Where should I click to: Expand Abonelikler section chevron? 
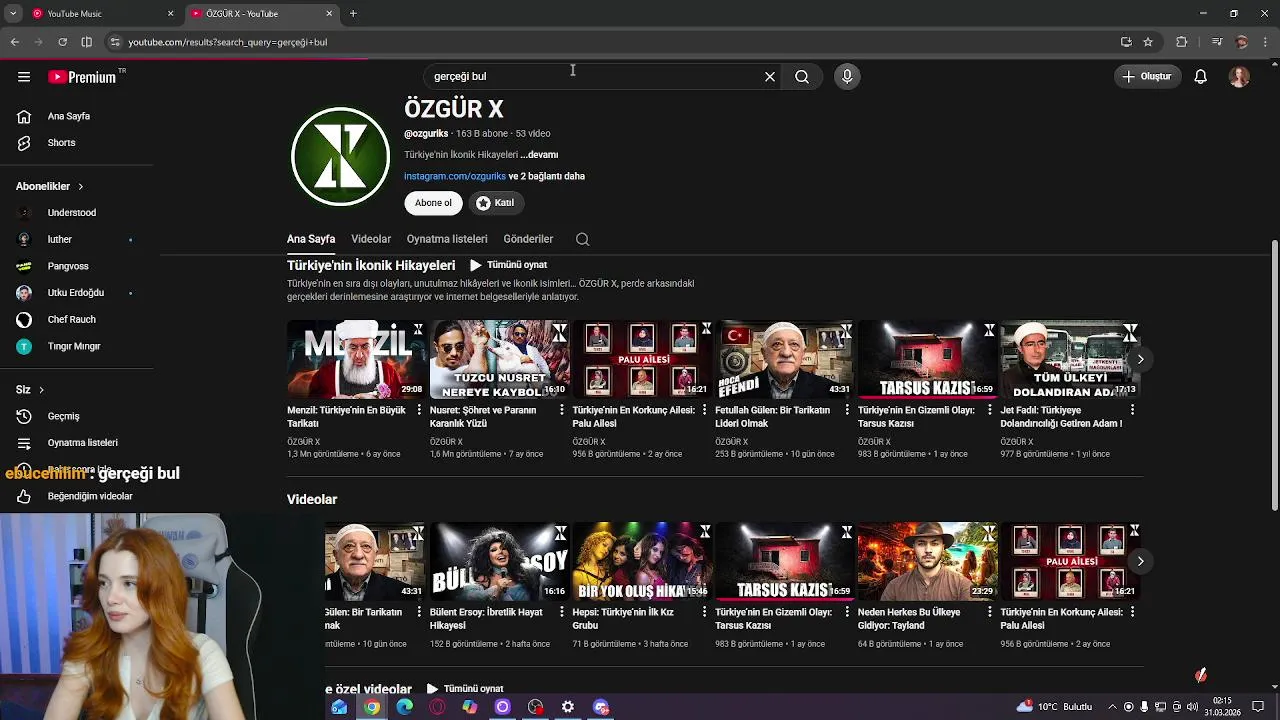(80, 187)
